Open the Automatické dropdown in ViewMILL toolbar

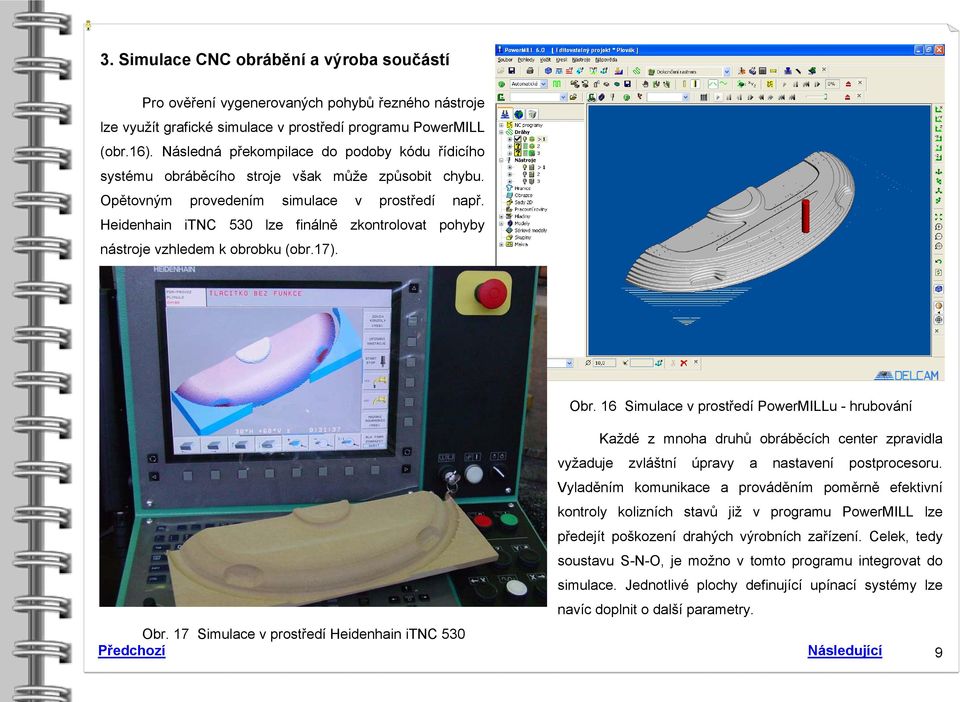pos(528,84)
